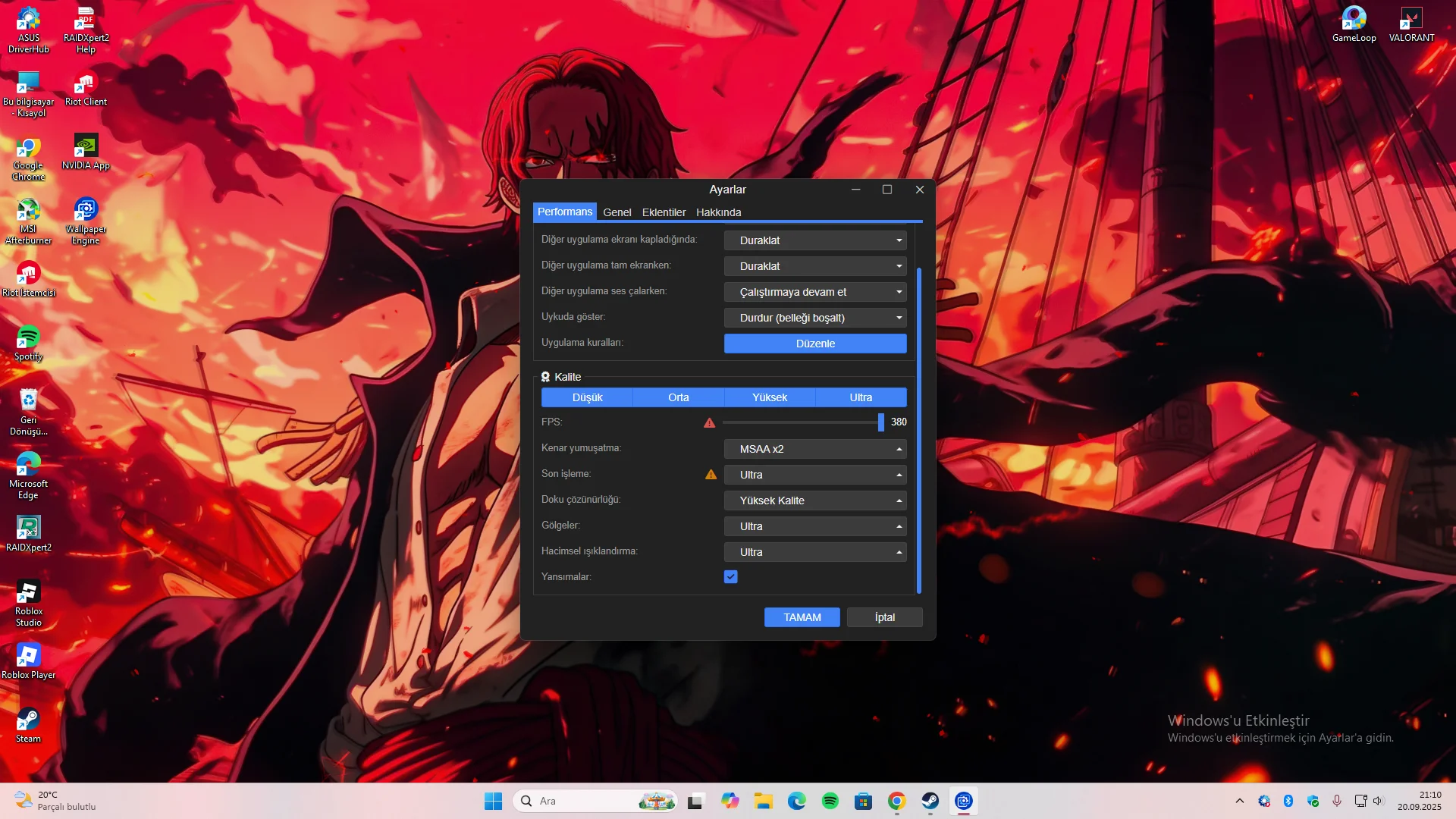The width and height of the screenshot is (1456, 819).
Task: Select NVIDIA App desktop icon
Action: [86, 152]
